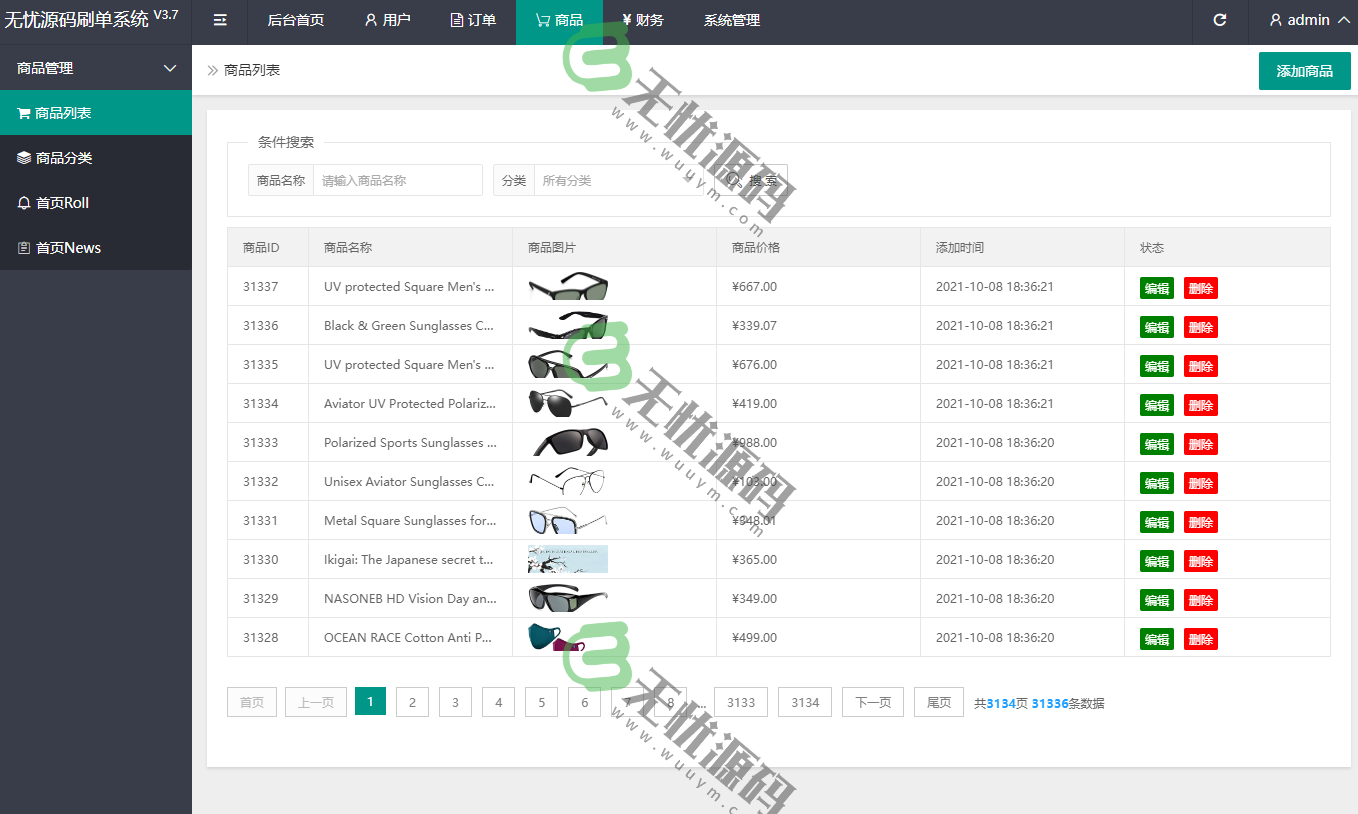This screenshot has height=814, width=1358.
Task: Toggle the sidebar collapse hamburger icon
Action: [x=220, y=20]
